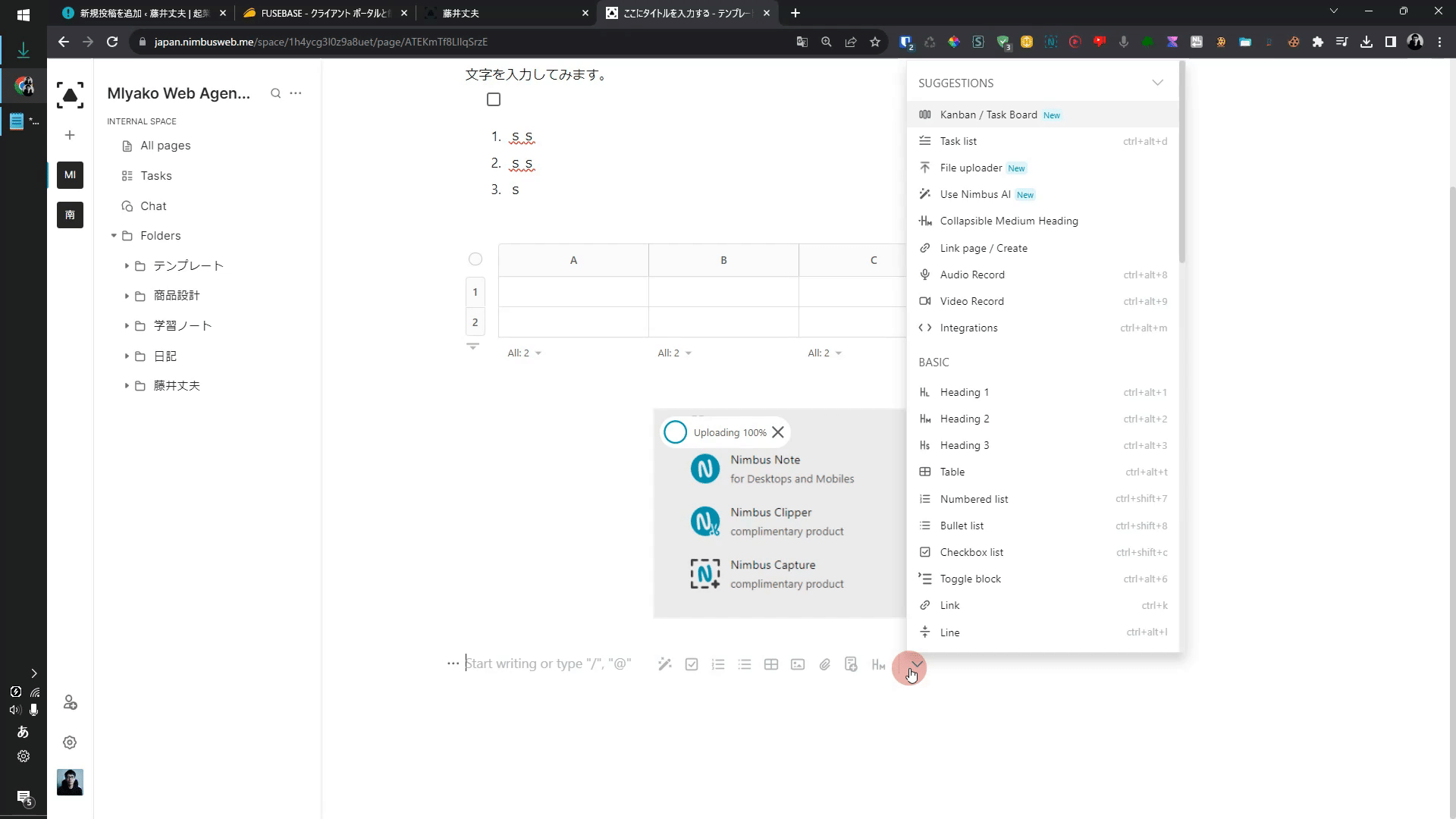
Task: Open workspace search magnifier icon
Action: pos(275,93)
